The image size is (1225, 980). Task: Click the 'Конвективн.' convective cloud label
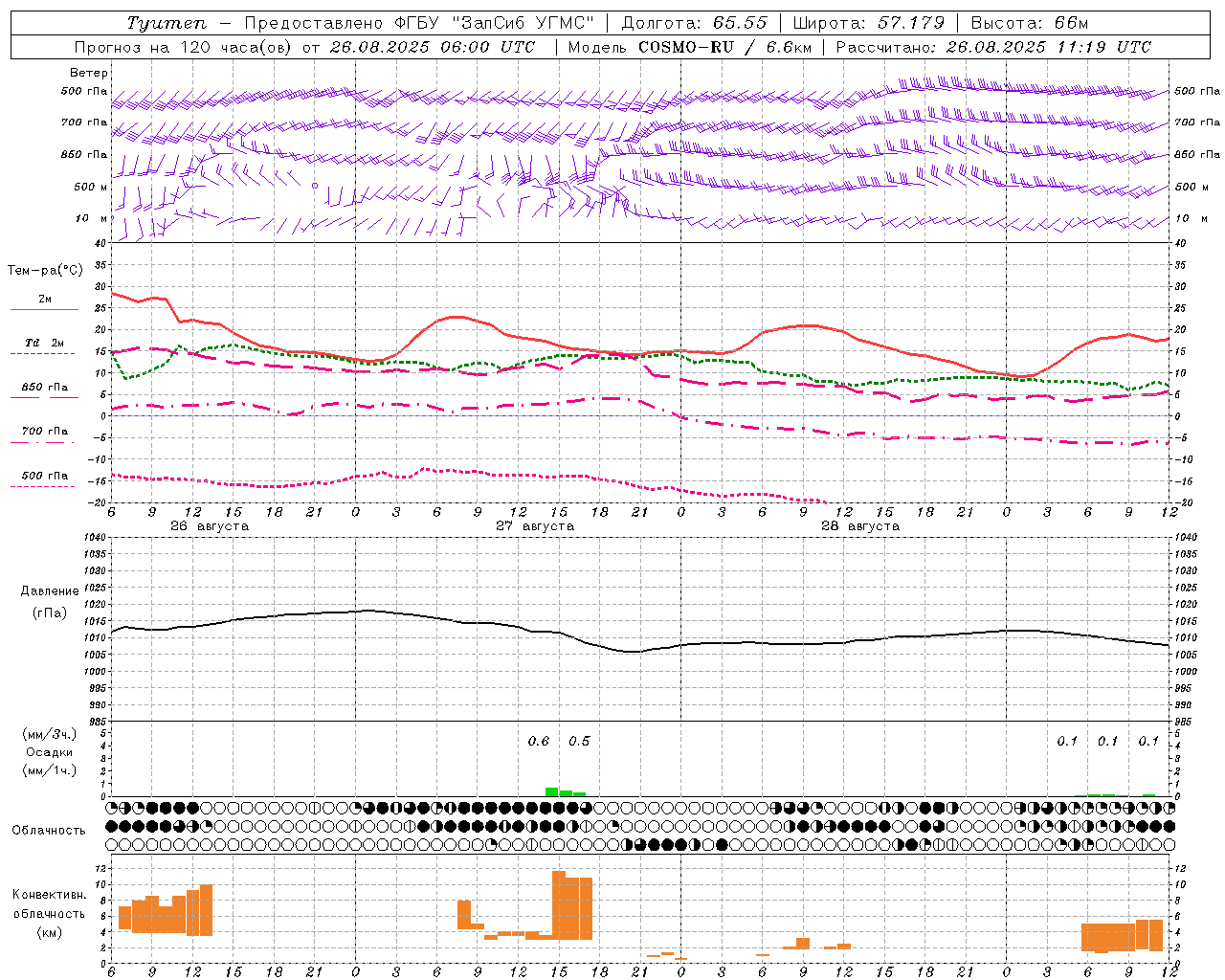(x=50, y=895)
